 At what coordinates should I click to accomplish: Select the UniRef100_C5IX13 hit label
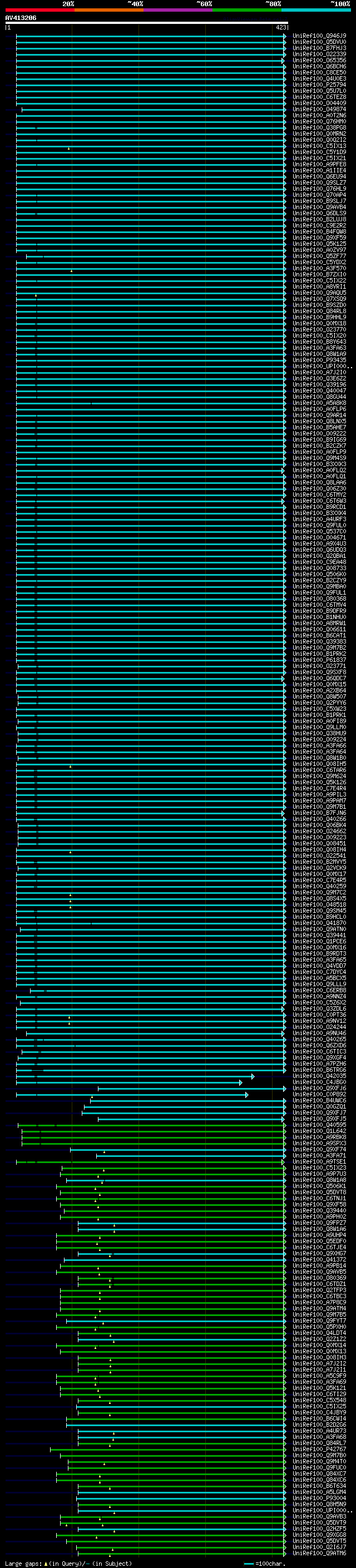click(x=319, y=146)
